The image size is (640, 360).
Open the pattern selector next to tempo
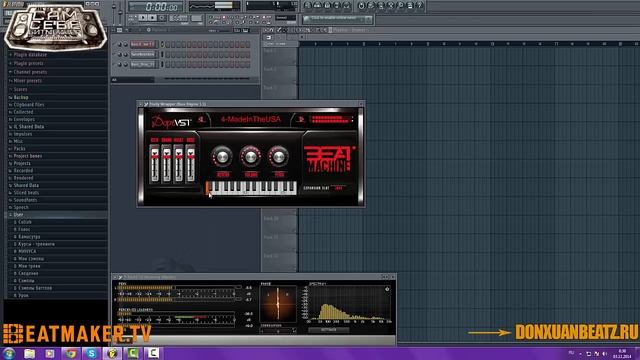tap(197, 18)
